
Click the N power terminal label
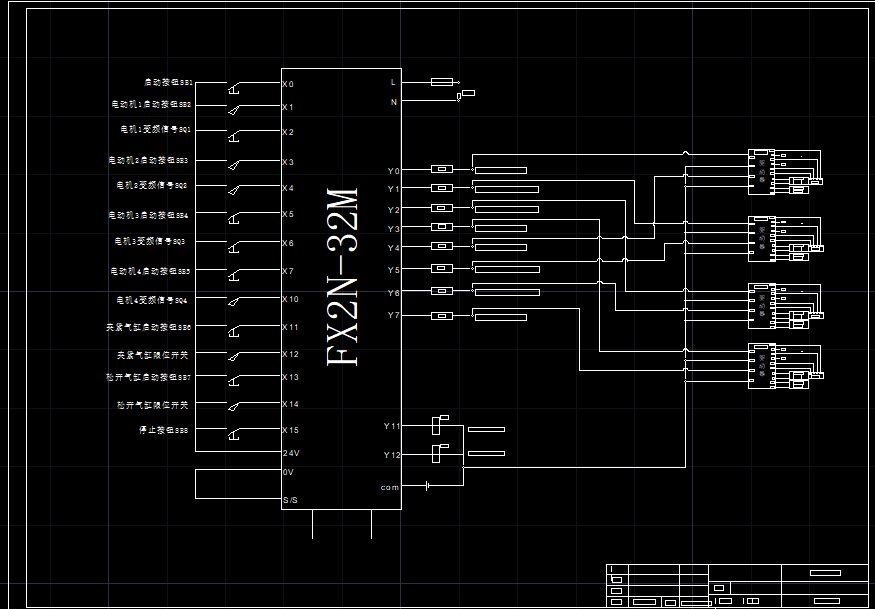click(394, 102)
